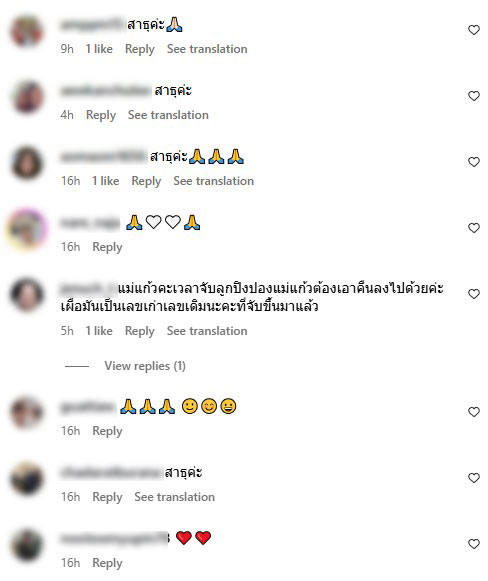Open profile picture of first commenter
This screenshot has height=581, width=488.
point(27,30)
